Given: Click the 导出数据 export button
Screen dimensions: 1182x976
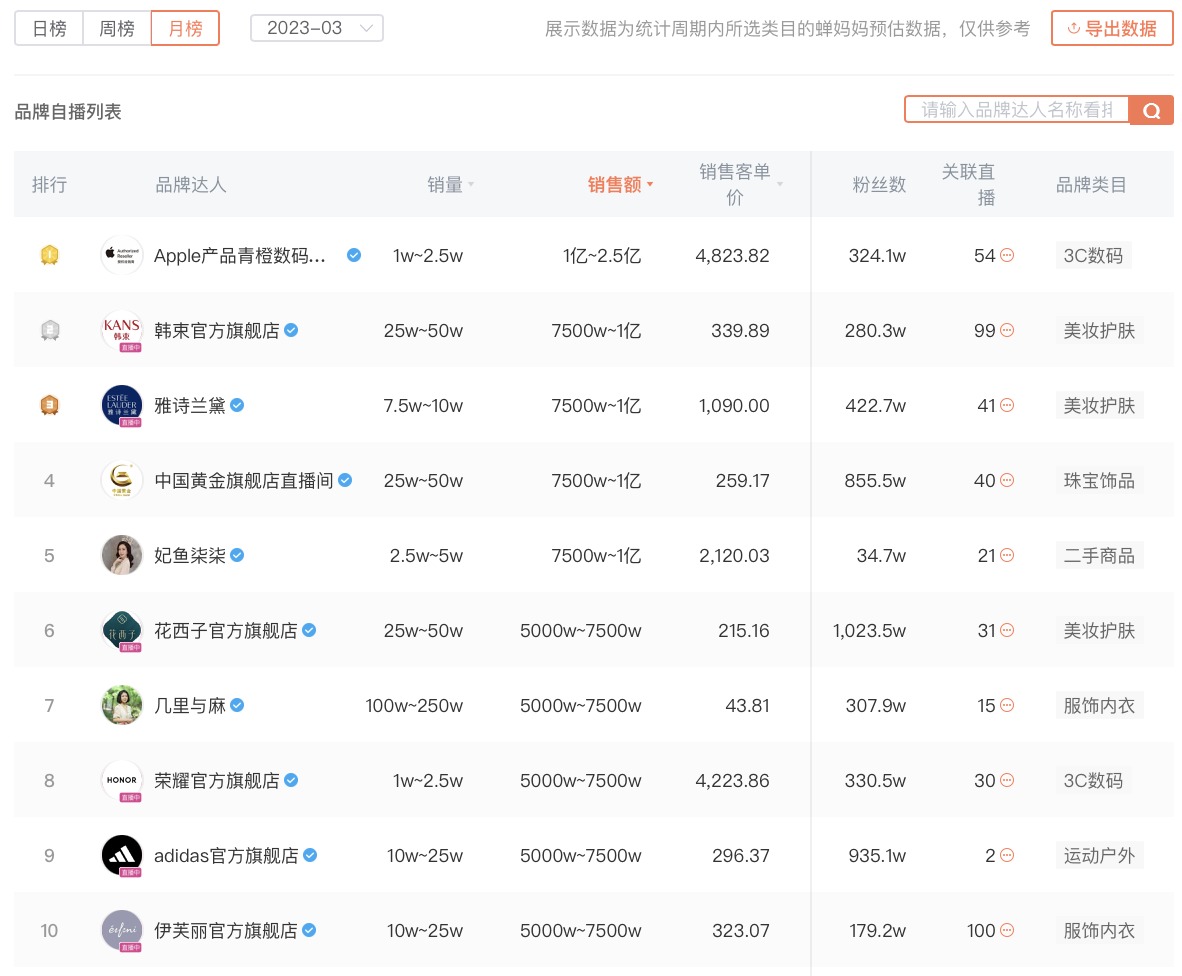Looking at the screenshot, I should point(1112,29).
